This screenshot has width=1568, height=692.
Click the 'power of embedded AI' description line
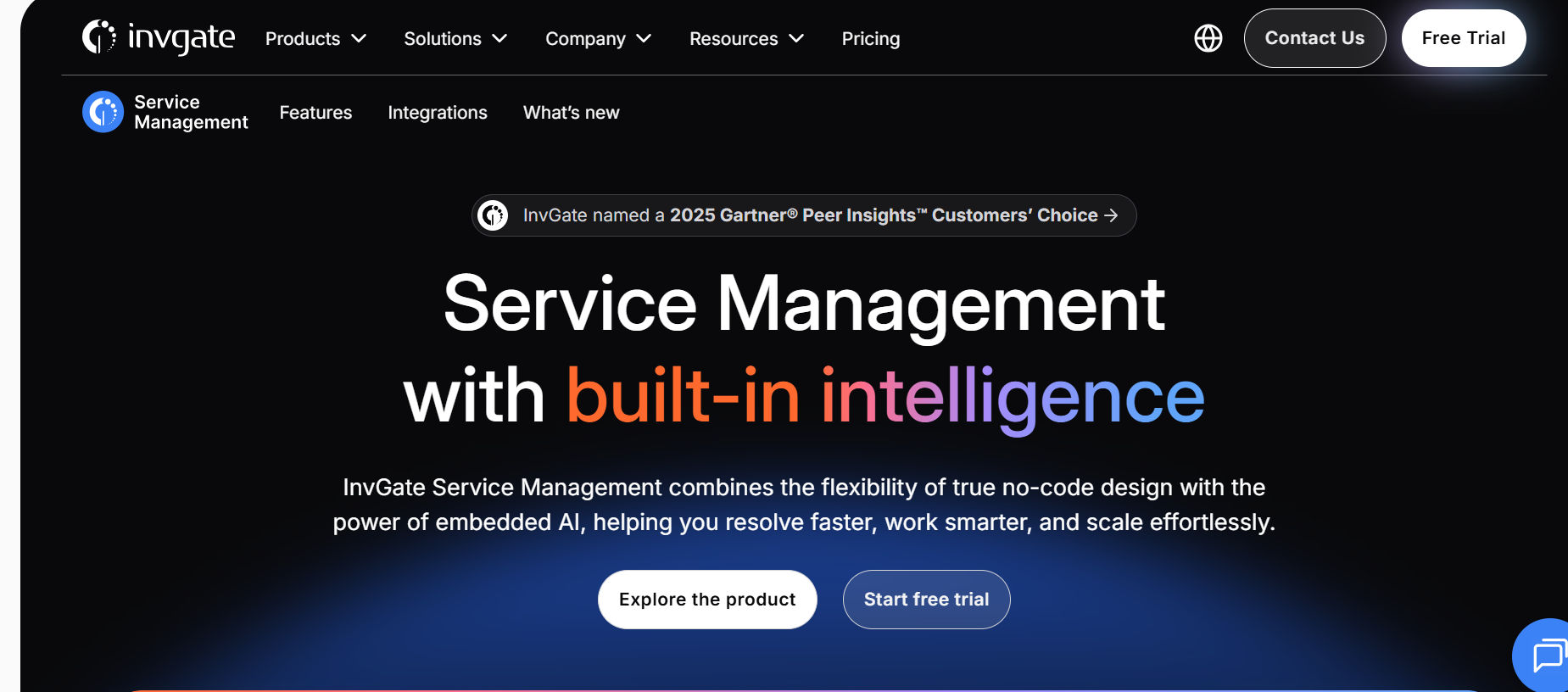804,522
